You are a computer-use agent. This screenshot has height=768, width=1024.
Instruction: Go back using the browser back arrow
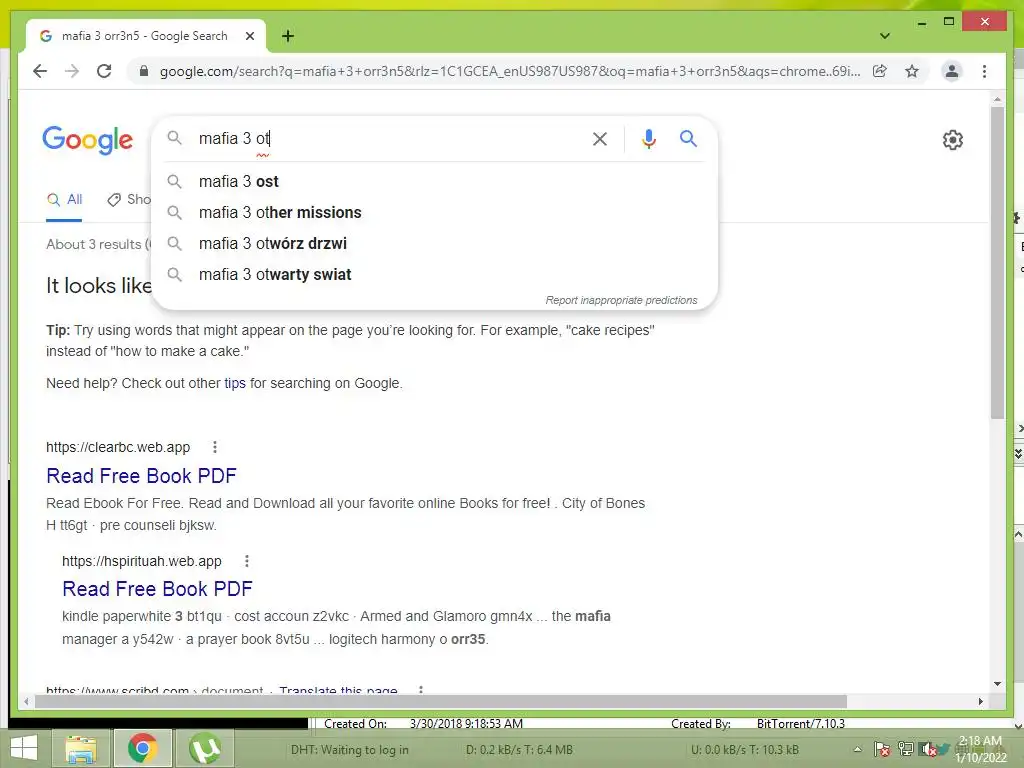[x=40, y=71]
